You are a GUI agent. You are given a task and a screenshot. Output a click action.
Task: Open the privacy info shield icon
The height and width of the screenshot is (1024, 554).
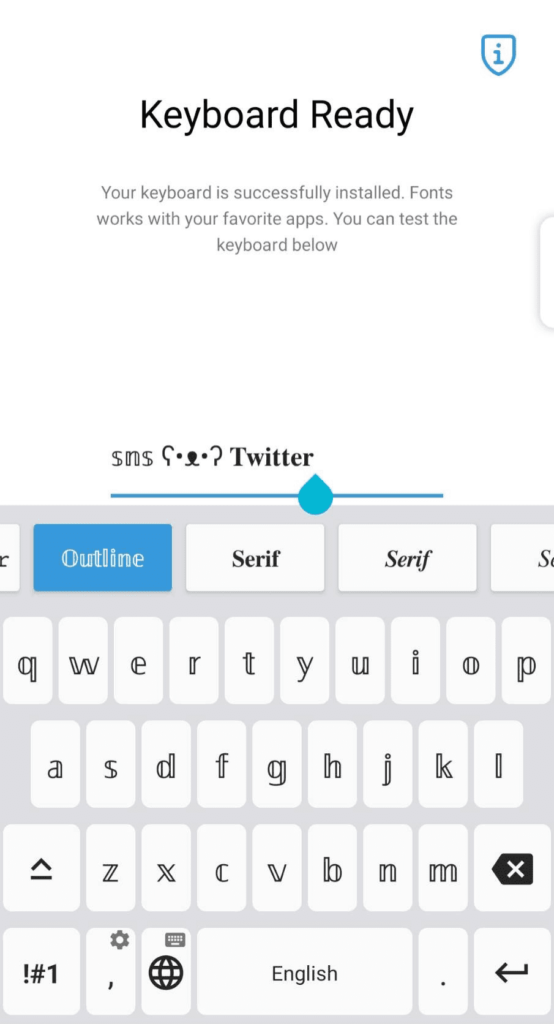498,55
